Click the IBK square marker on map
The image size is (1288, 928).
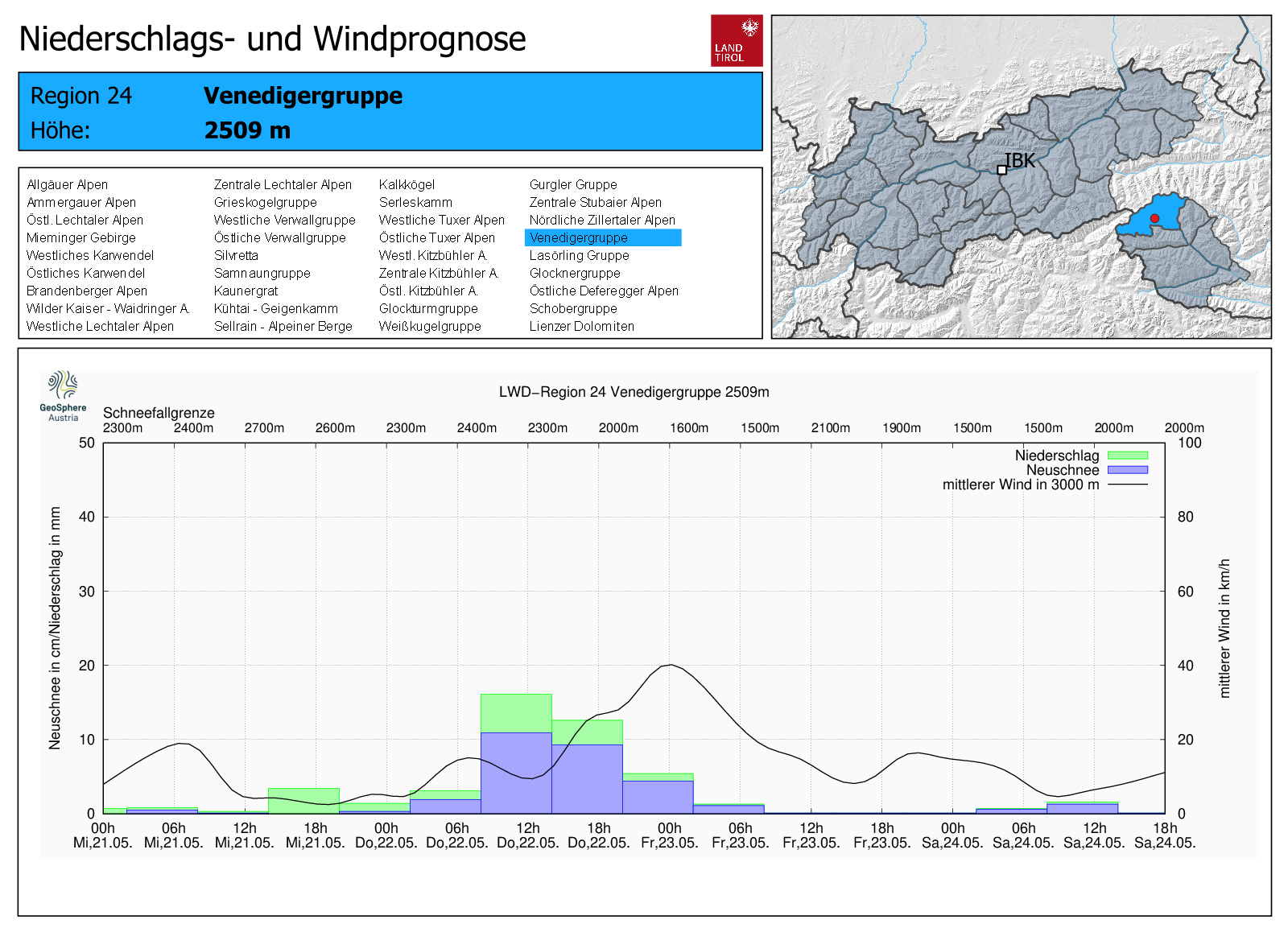click(1001, 170)
